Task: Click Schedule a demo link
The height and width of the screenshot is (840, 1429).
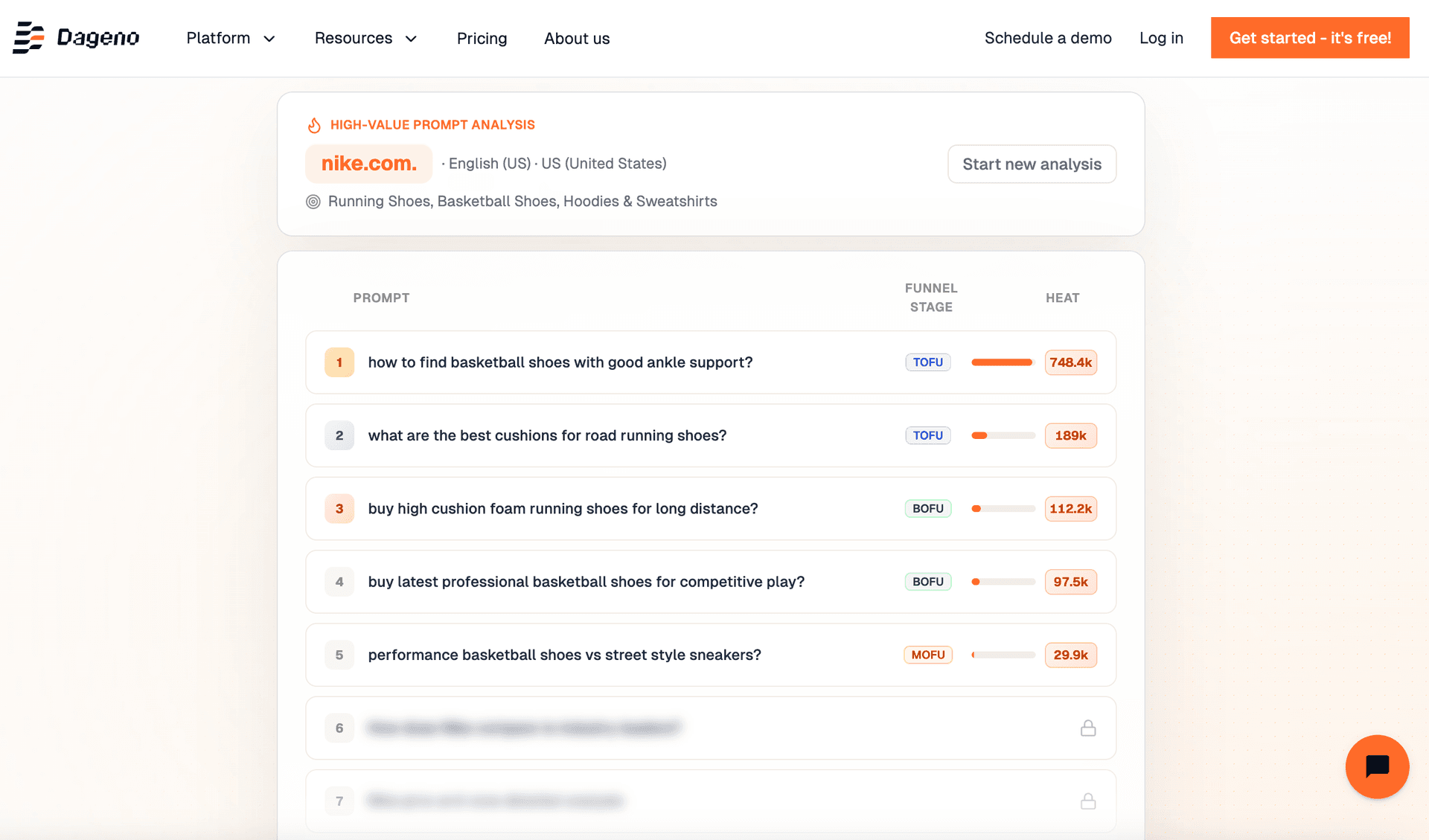Action: pyautogui.click(x=1048, y=38)
